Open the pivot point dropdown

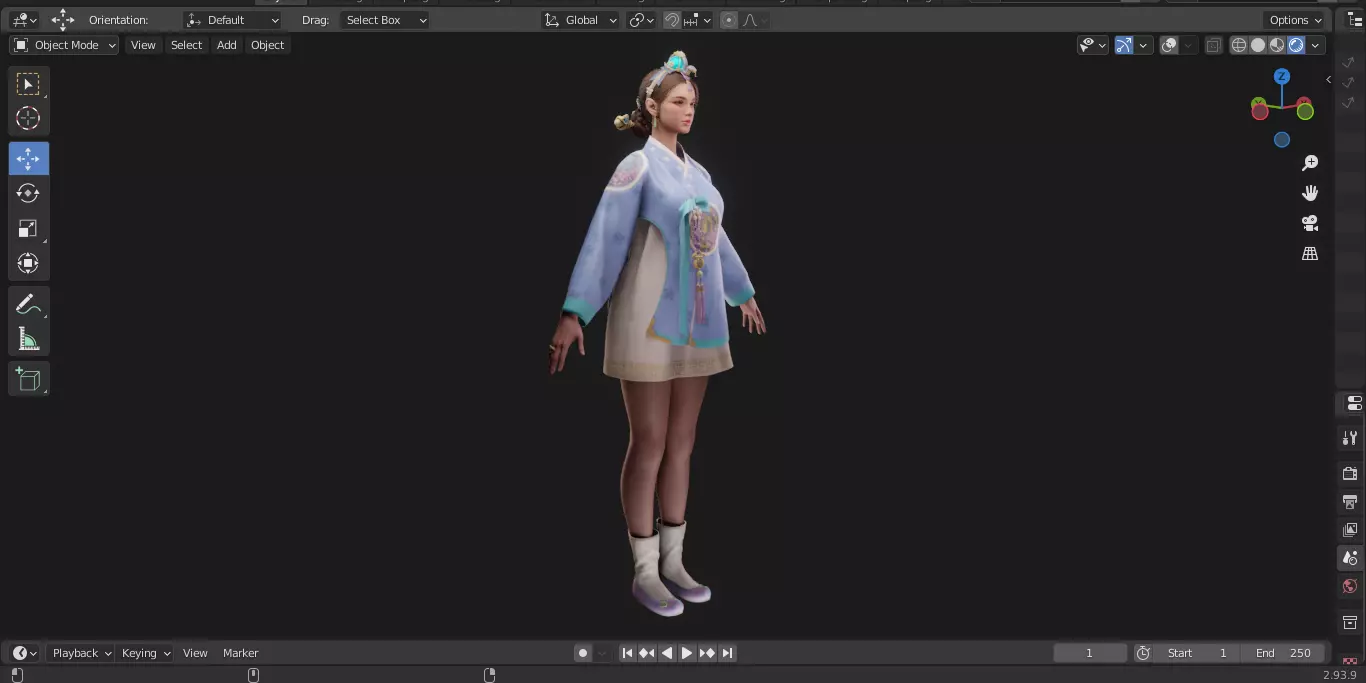pos(641,20)
